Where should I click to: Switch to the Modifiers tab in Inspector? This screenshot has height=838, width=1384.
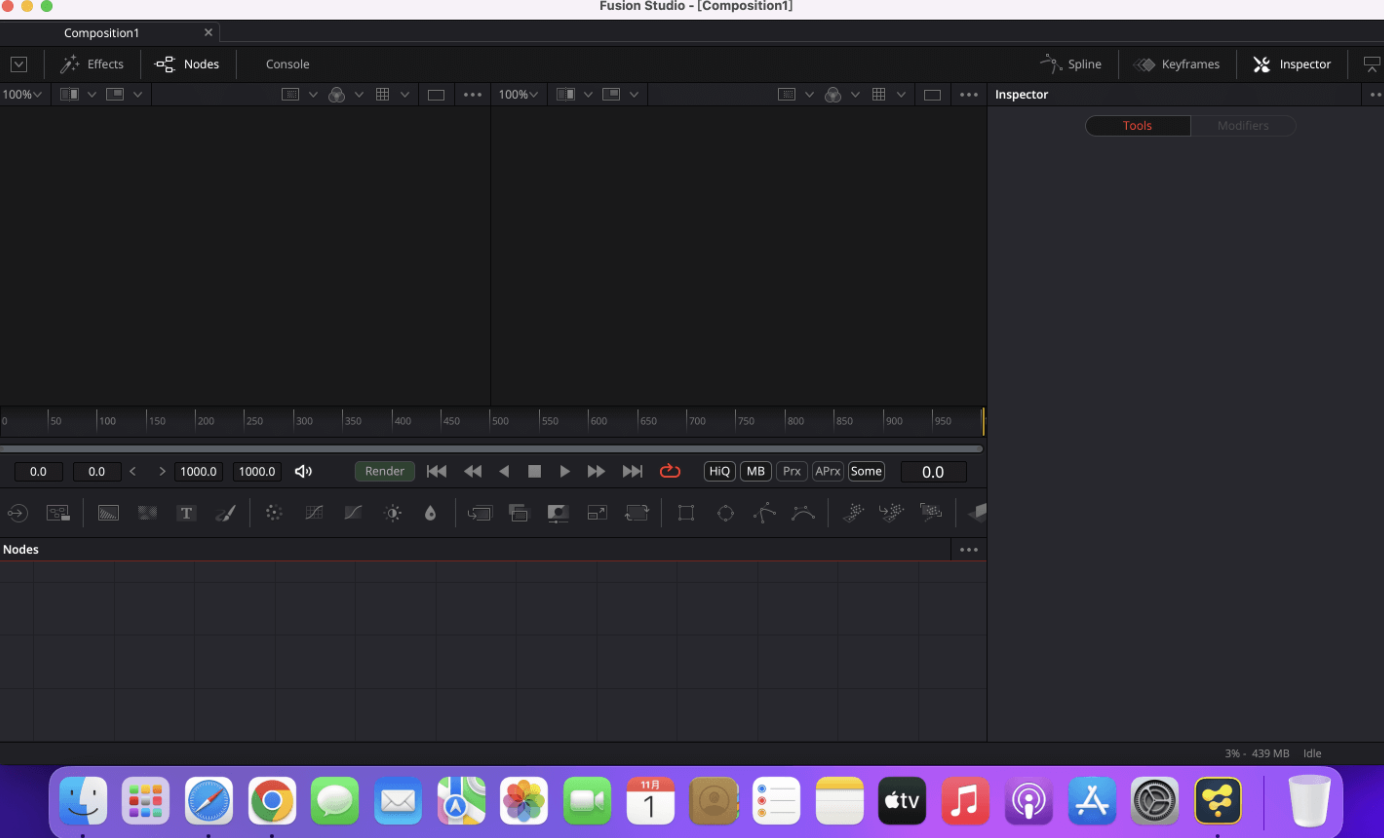pos(1242,125)
